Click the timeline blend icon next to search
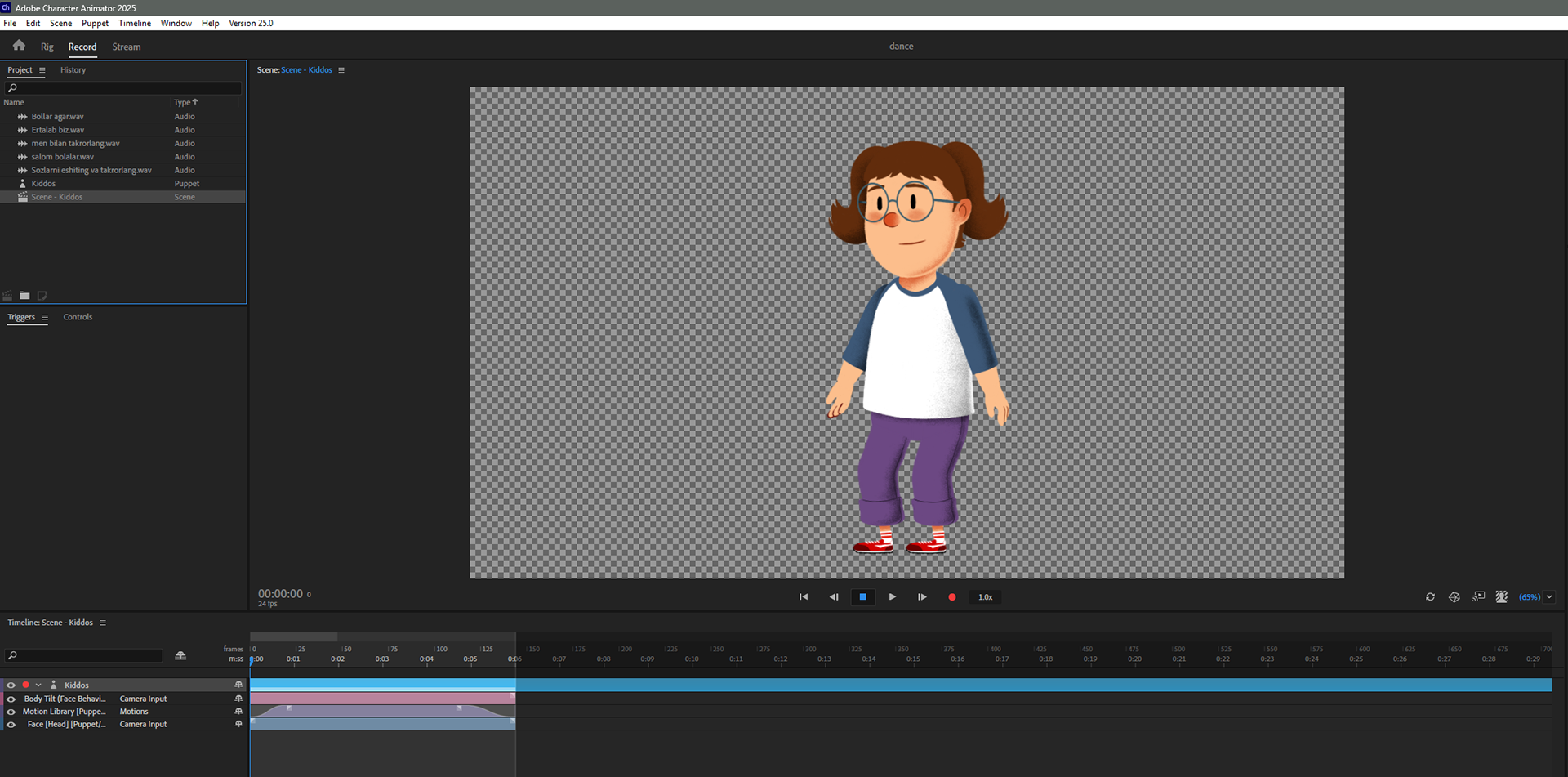The height and width of the screenshot is (777, 1568). pos(180,655)
